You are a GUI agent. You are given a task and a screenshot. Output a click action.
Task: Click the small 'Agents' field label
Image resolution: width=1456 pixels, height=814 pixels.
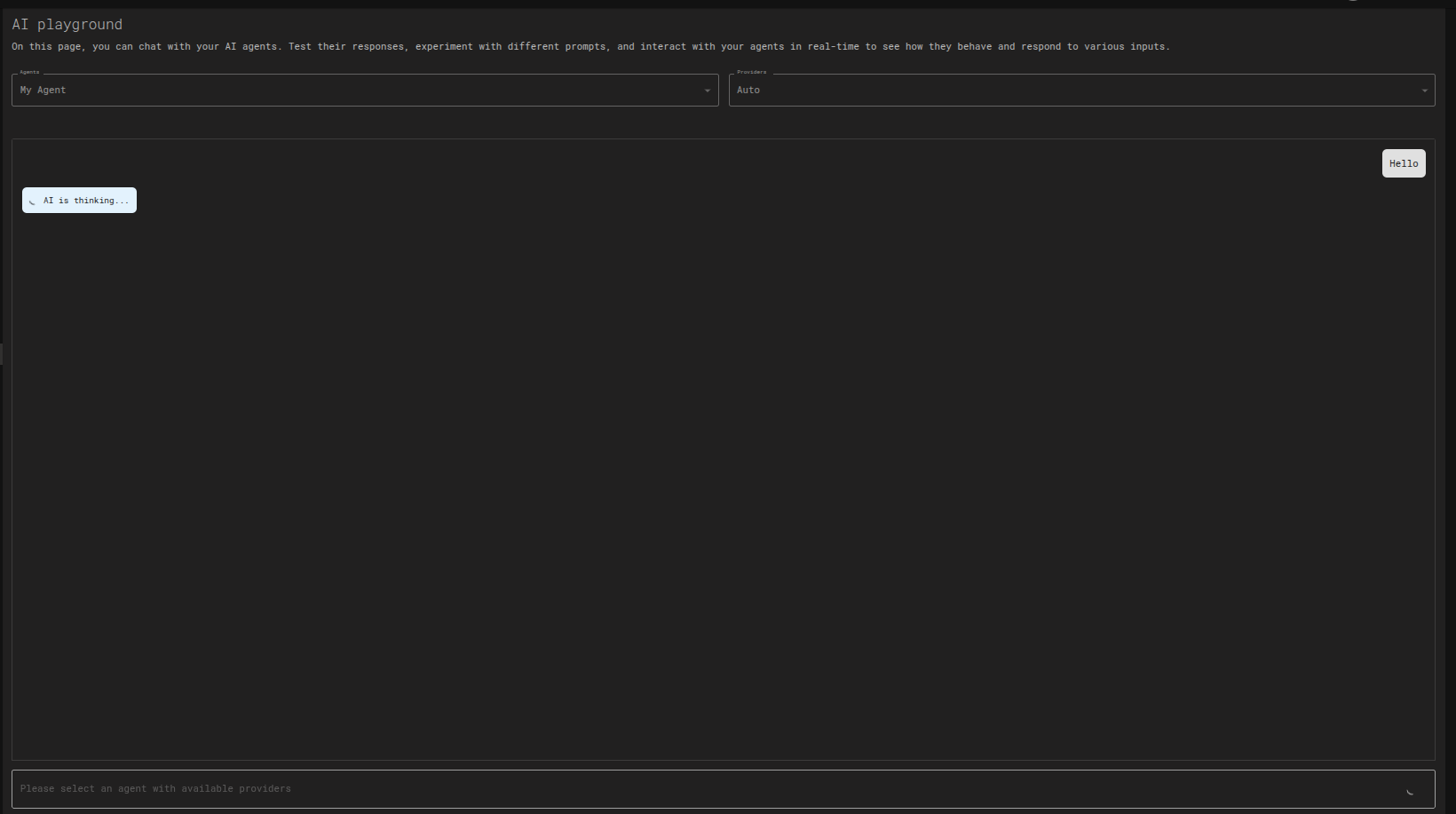pos(29,72)
